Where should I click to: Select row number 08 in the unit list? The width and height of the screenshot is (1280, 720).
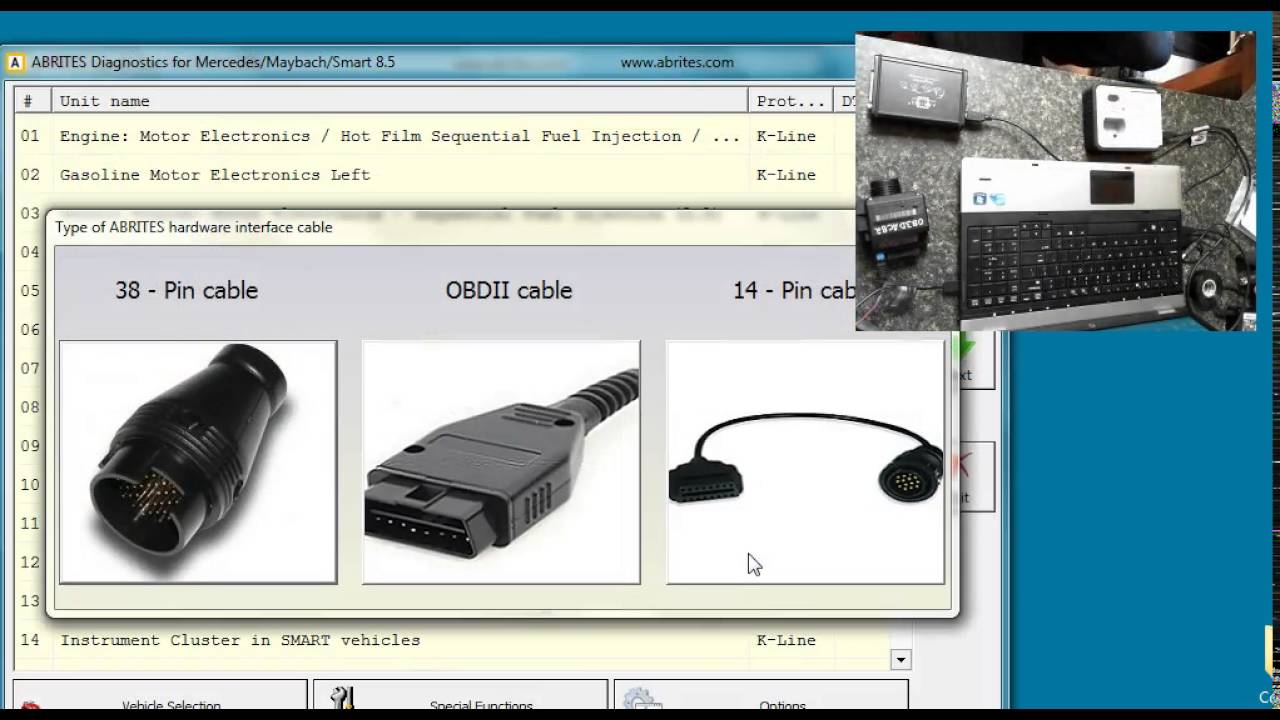(30, 407)
